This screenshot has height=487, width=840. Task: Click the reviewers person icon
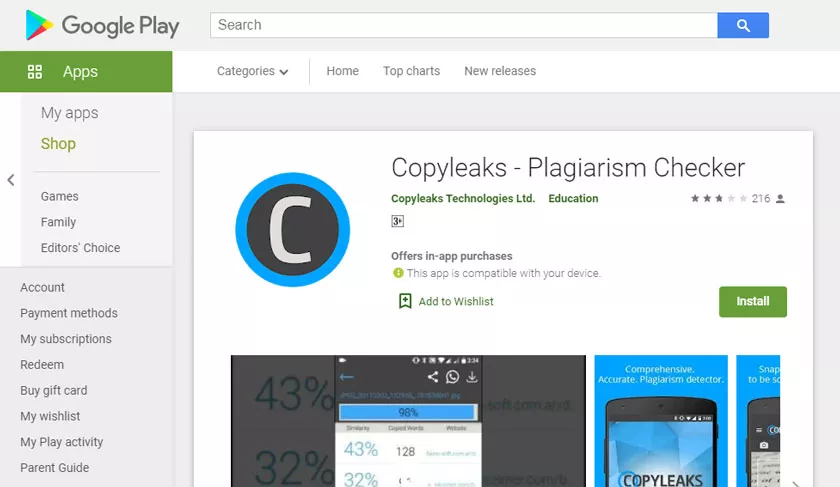tap(781, 199)
